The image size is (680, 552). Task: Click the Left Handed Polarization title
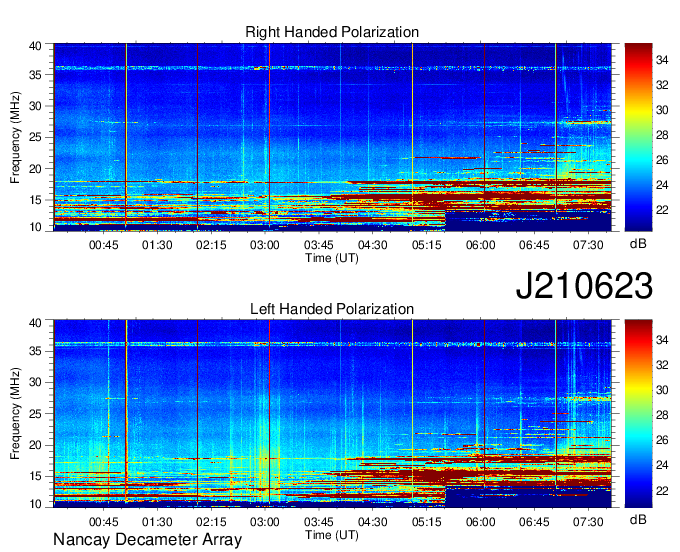[332, 309]
